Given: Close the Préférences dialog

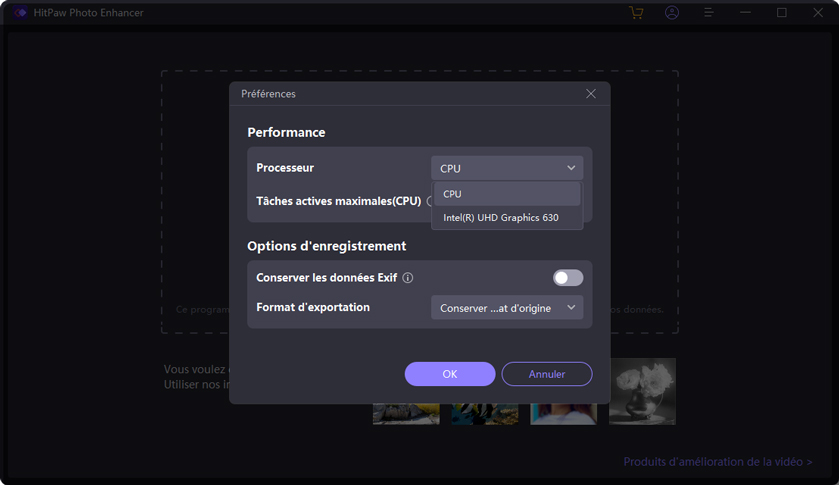Looking at the screenshot, I should click(591, 94).
